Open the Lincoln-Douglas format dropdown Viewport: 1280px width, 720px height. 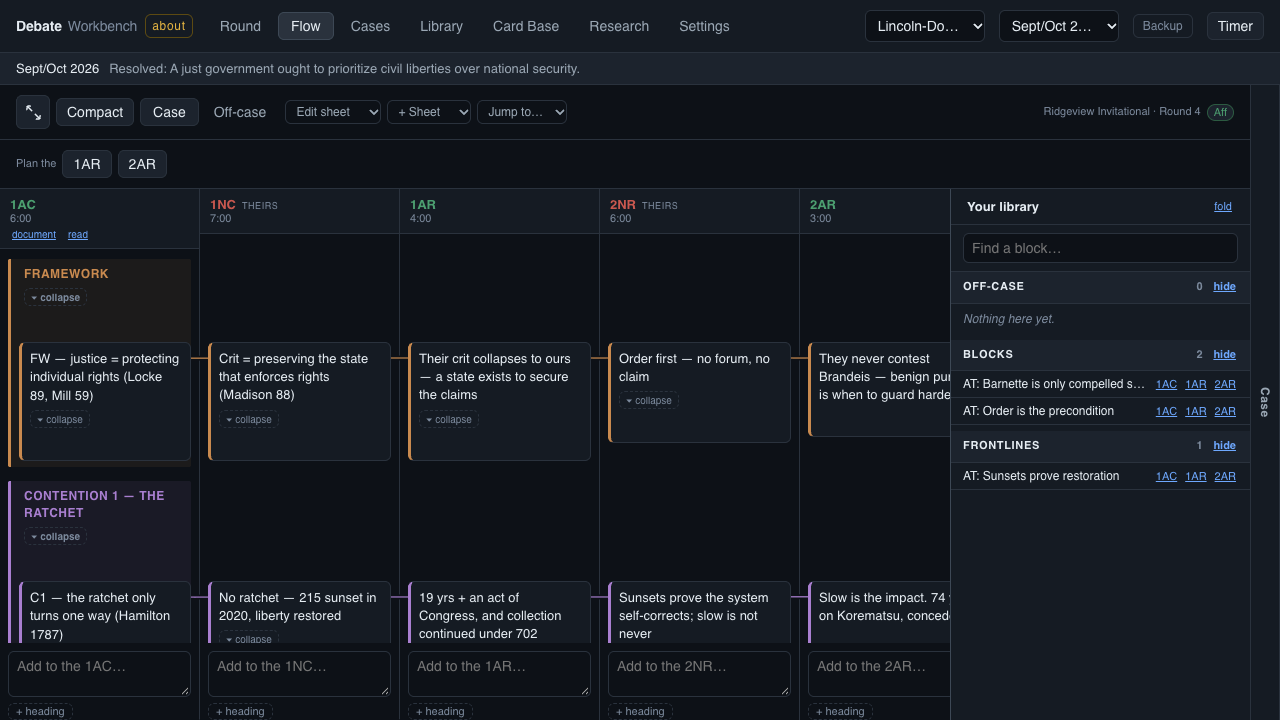[x=925, y=26]
